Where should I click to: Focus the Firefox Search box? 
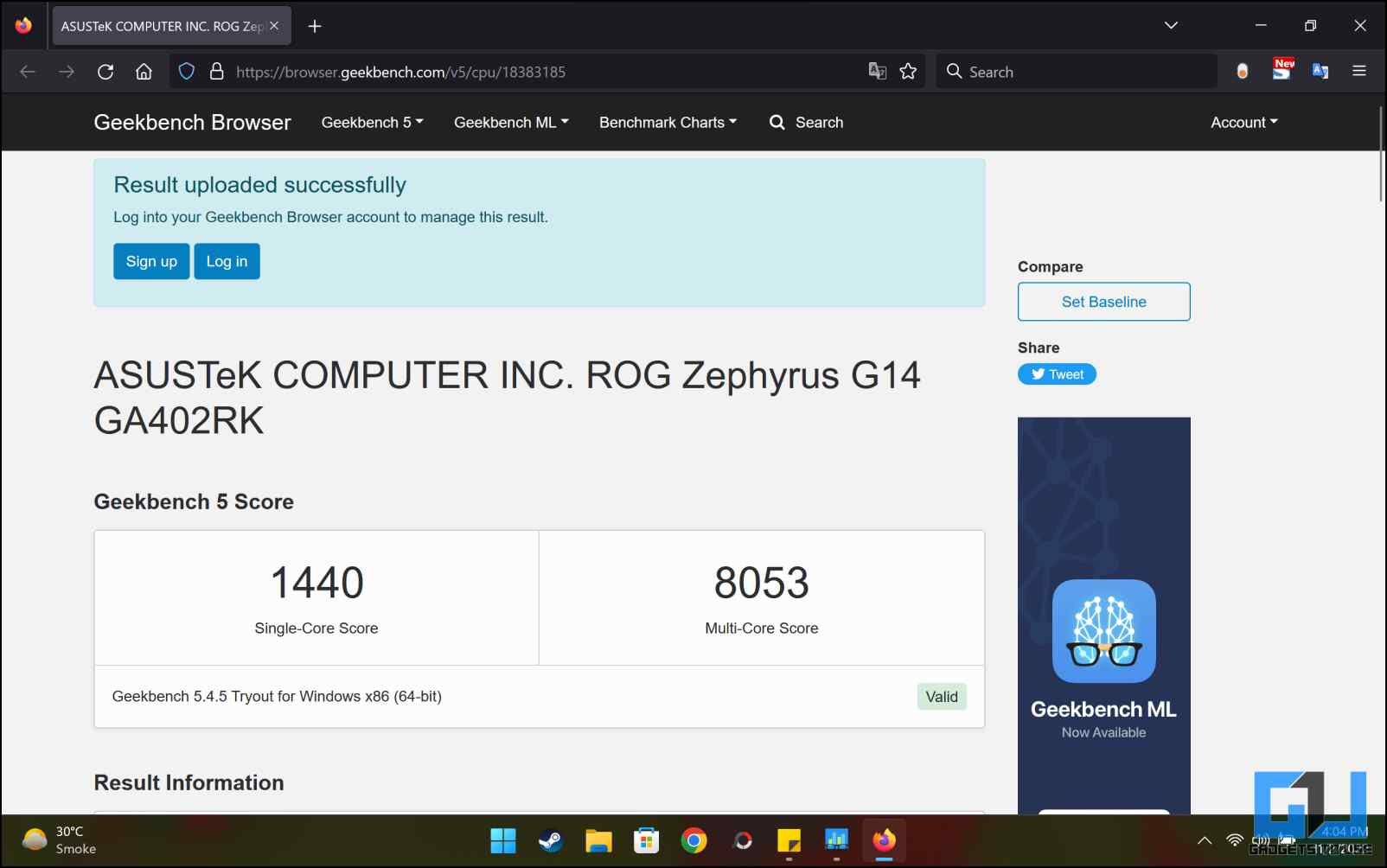click(1076, 72)
